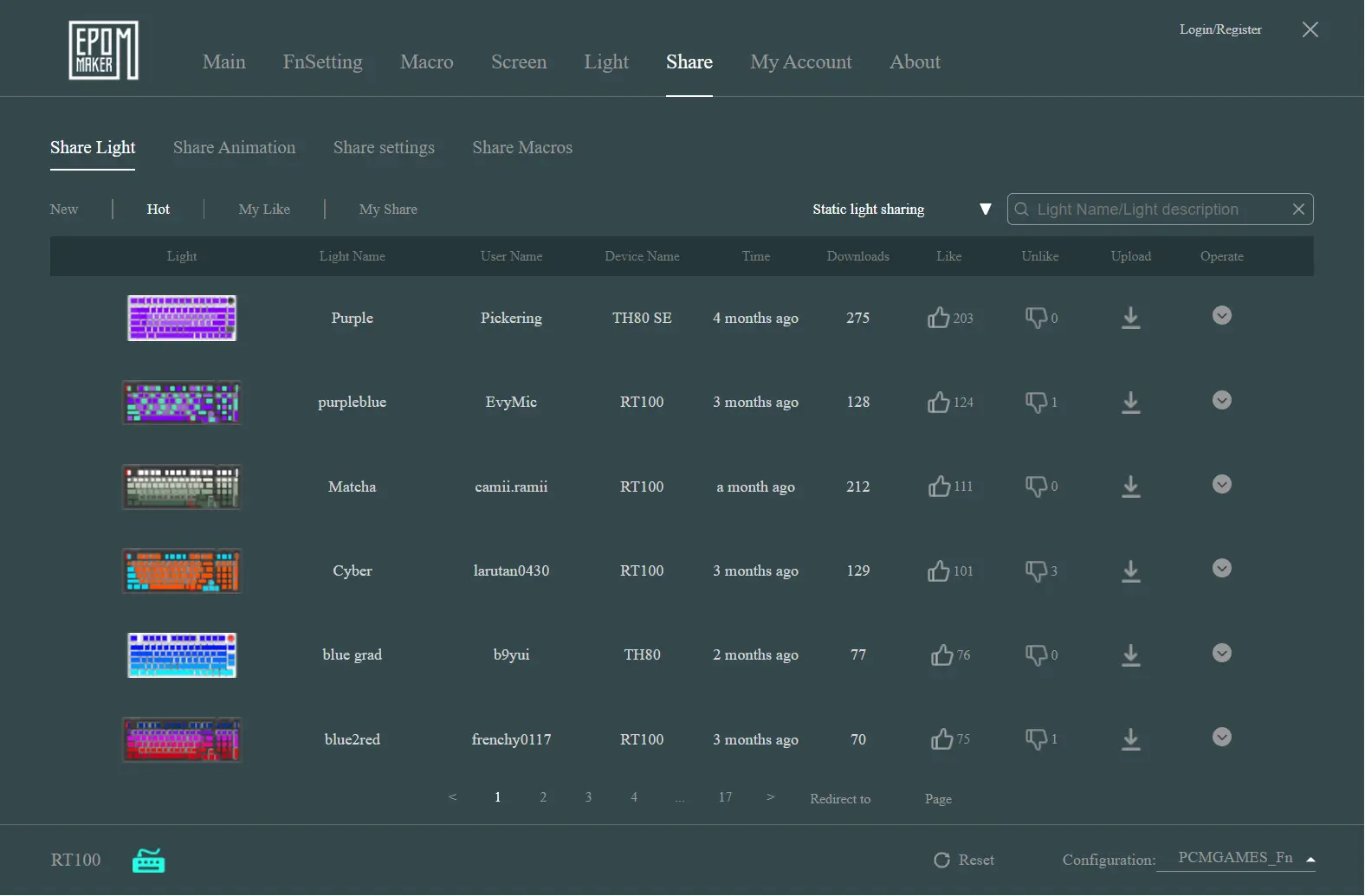This screenshot has width=1365, height=896.
Task: Open the My Account tab
Action: tap(801, 61)
